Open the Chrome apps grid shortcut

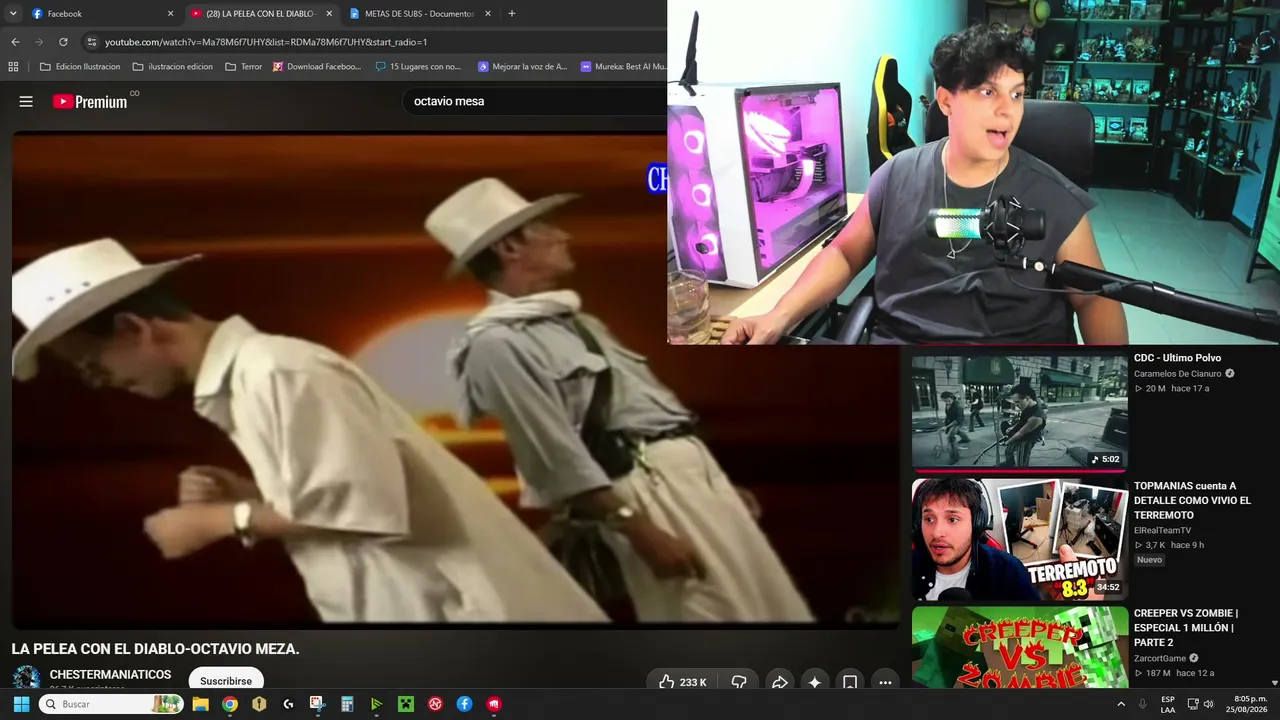13,67
